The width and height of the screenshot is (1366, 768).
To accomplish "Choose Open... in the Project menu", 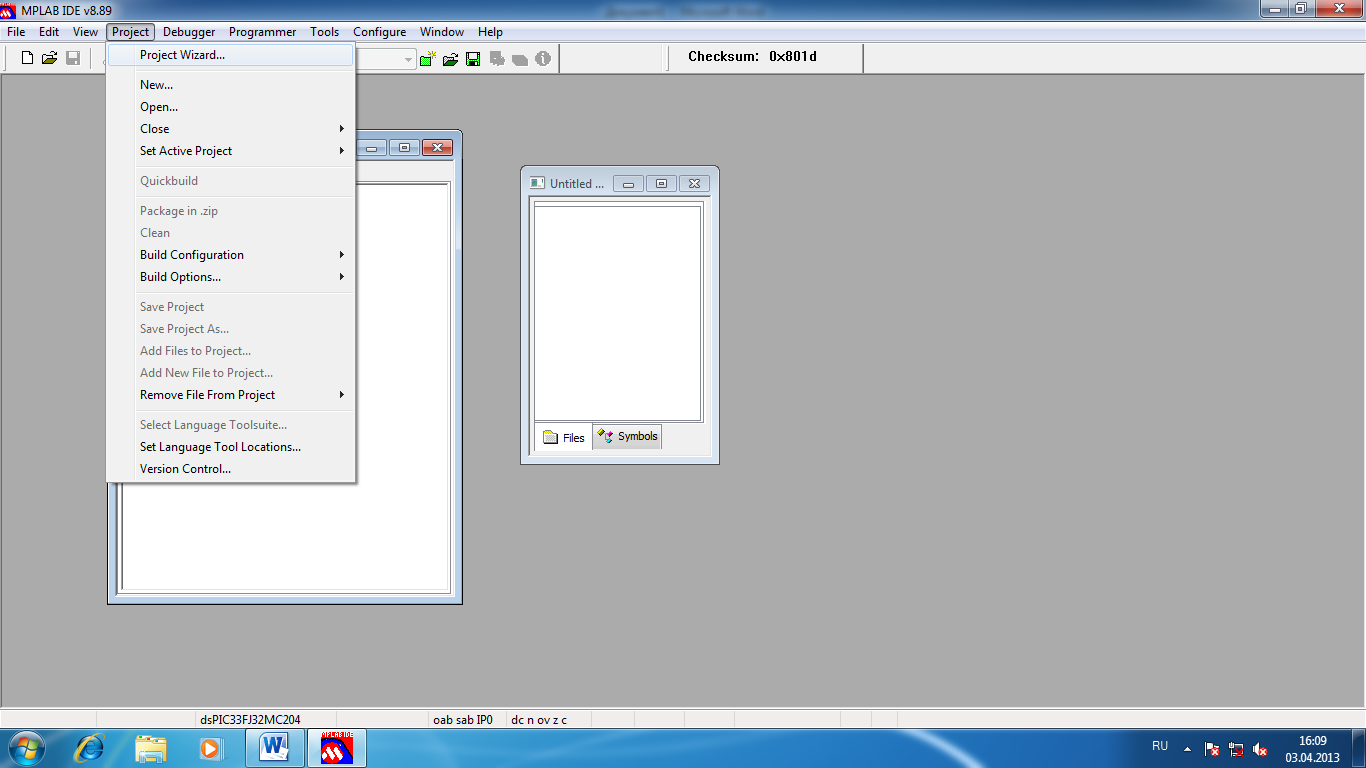I will pos(231,107).
